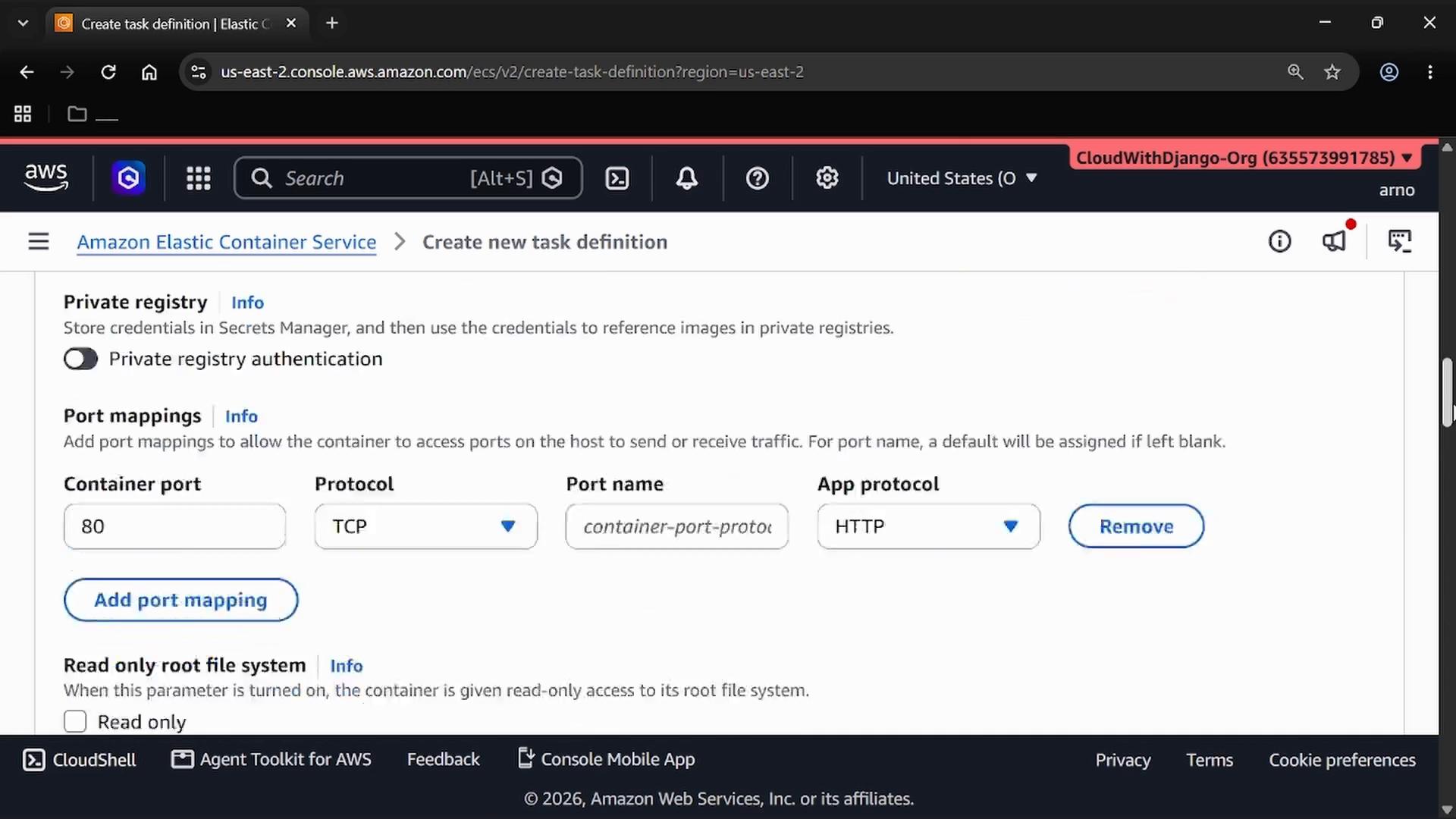The image size is (1456, 819).
Task: Open Info link for Private registry
Action: (248, 303)
